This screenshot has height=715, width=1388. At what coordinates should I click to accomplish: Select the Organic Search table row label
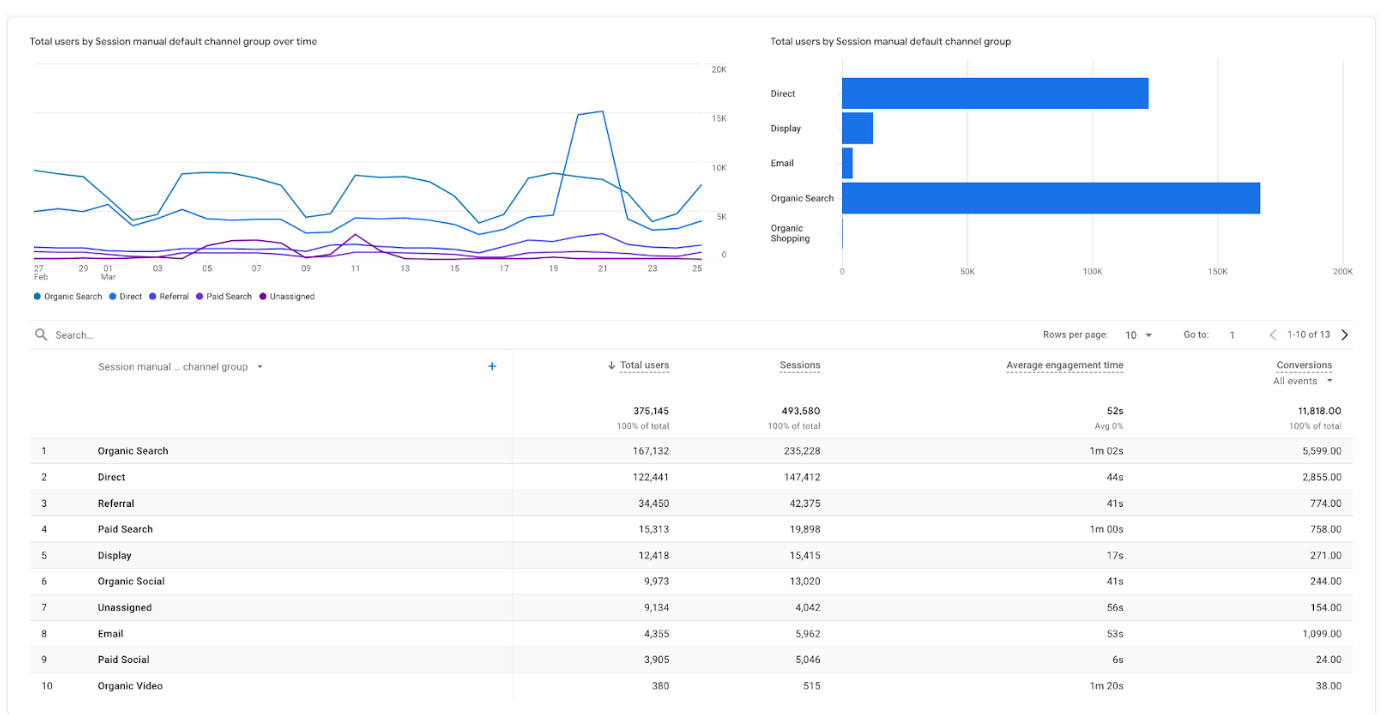(133, 451)
